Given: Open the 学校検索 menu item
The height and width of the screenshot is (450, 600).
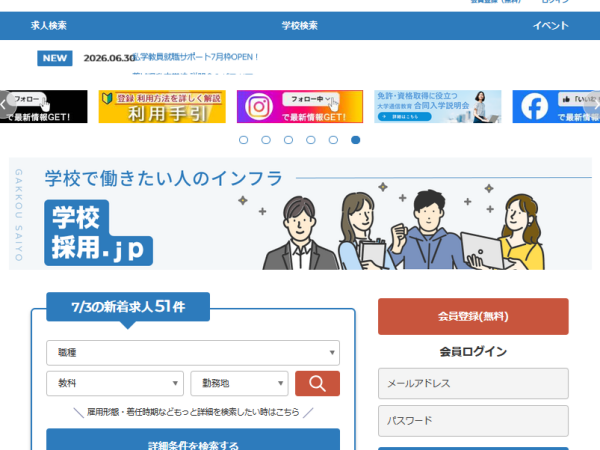Looking at the screenshot, I should point(300,26).
